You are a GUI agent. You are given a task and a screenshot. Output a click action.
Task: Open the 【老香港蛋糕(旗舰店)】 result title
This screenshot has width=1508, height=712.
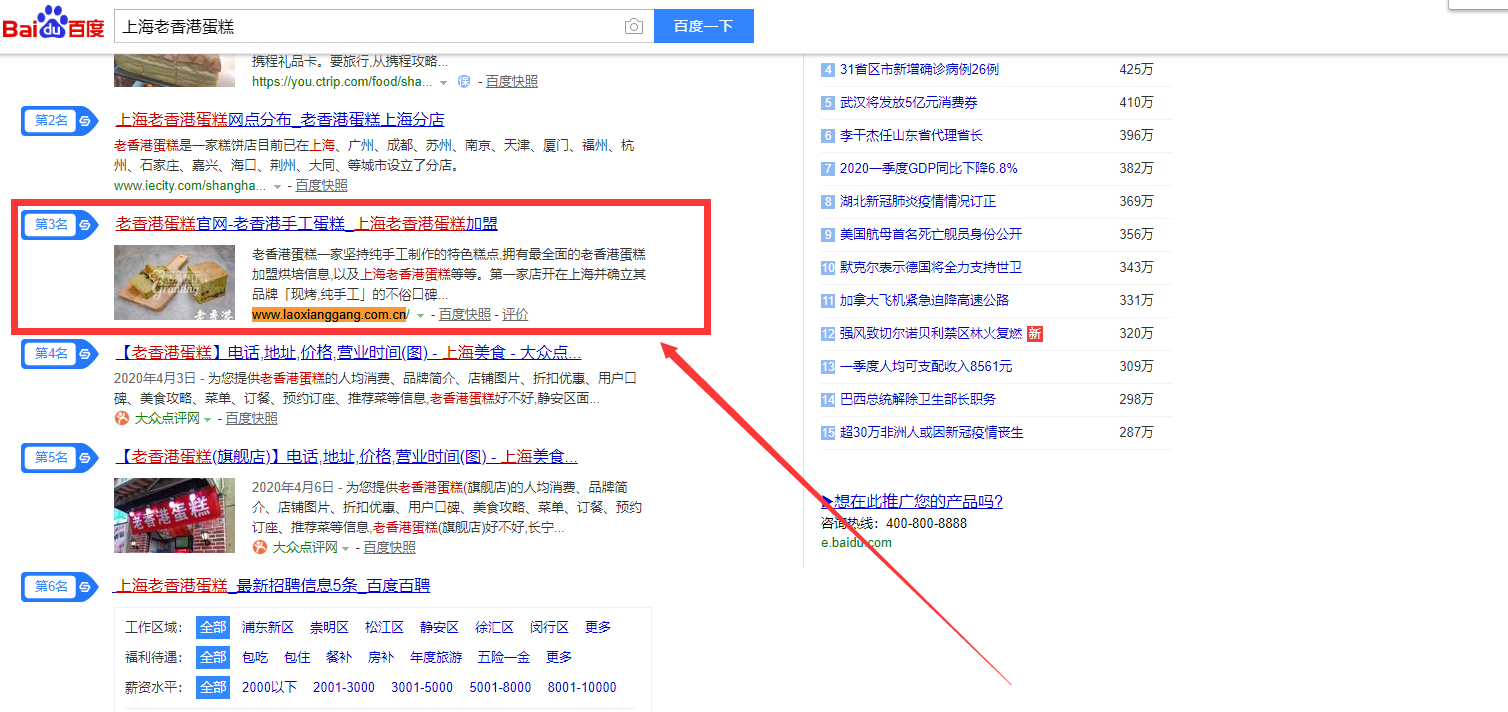(x=347, y=457)
